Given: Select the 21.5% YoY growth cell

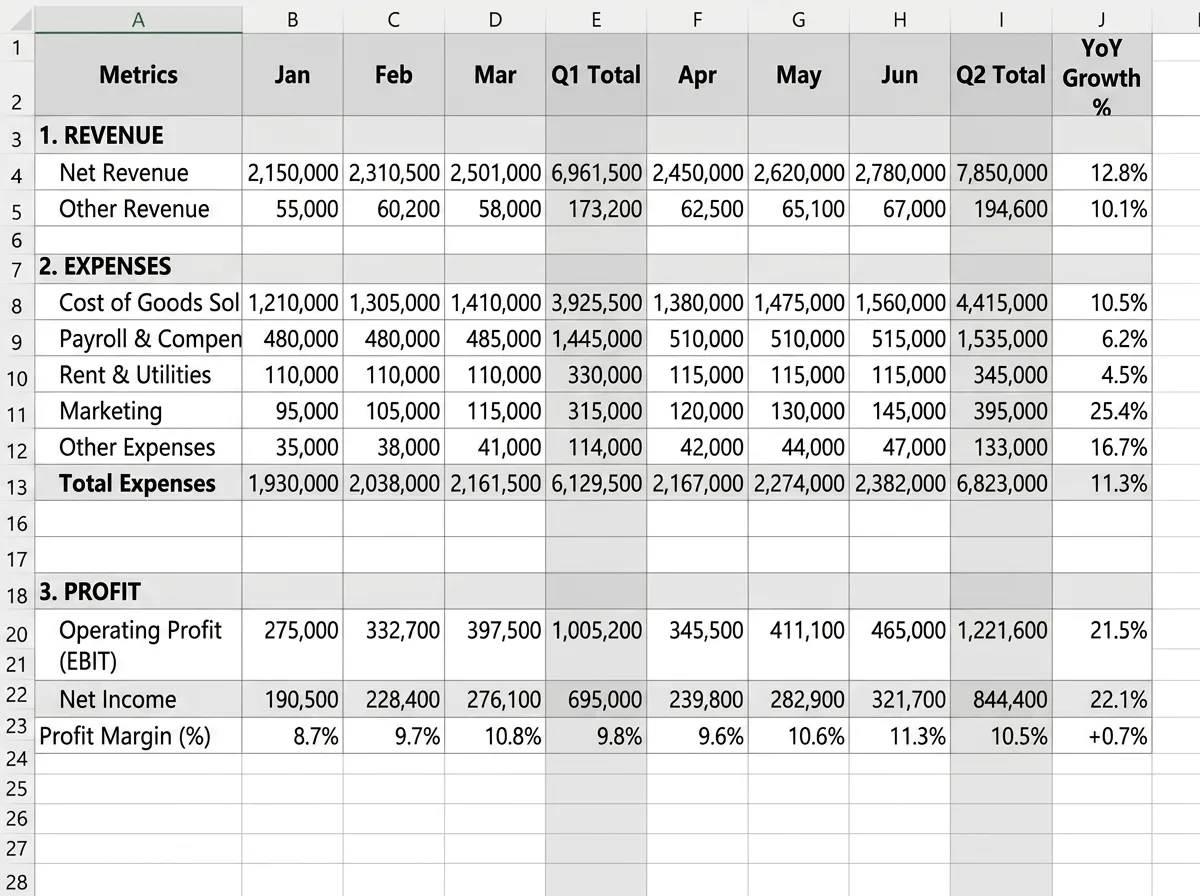Looking at the screenshot, I should point(1102,645).
